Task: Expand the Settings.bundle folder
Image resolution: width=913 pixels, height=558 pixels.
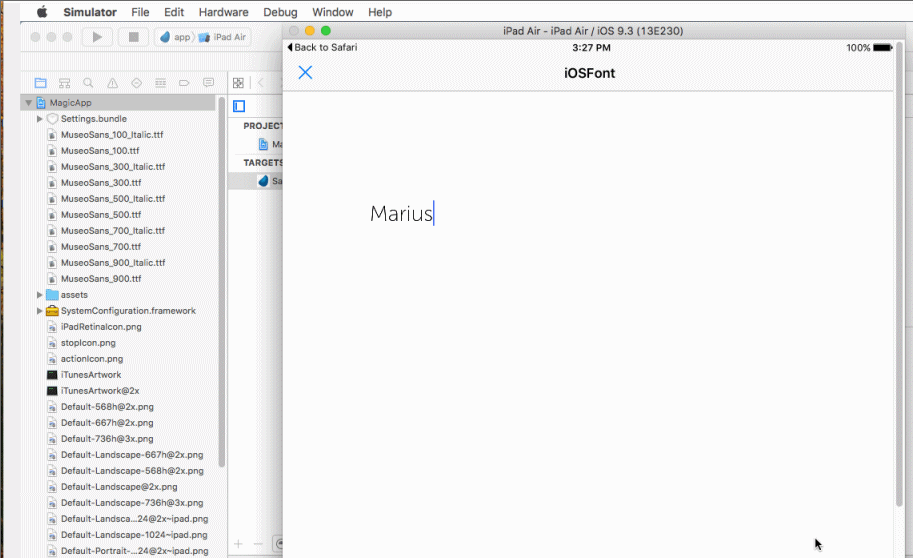Action: click(40, 119)
